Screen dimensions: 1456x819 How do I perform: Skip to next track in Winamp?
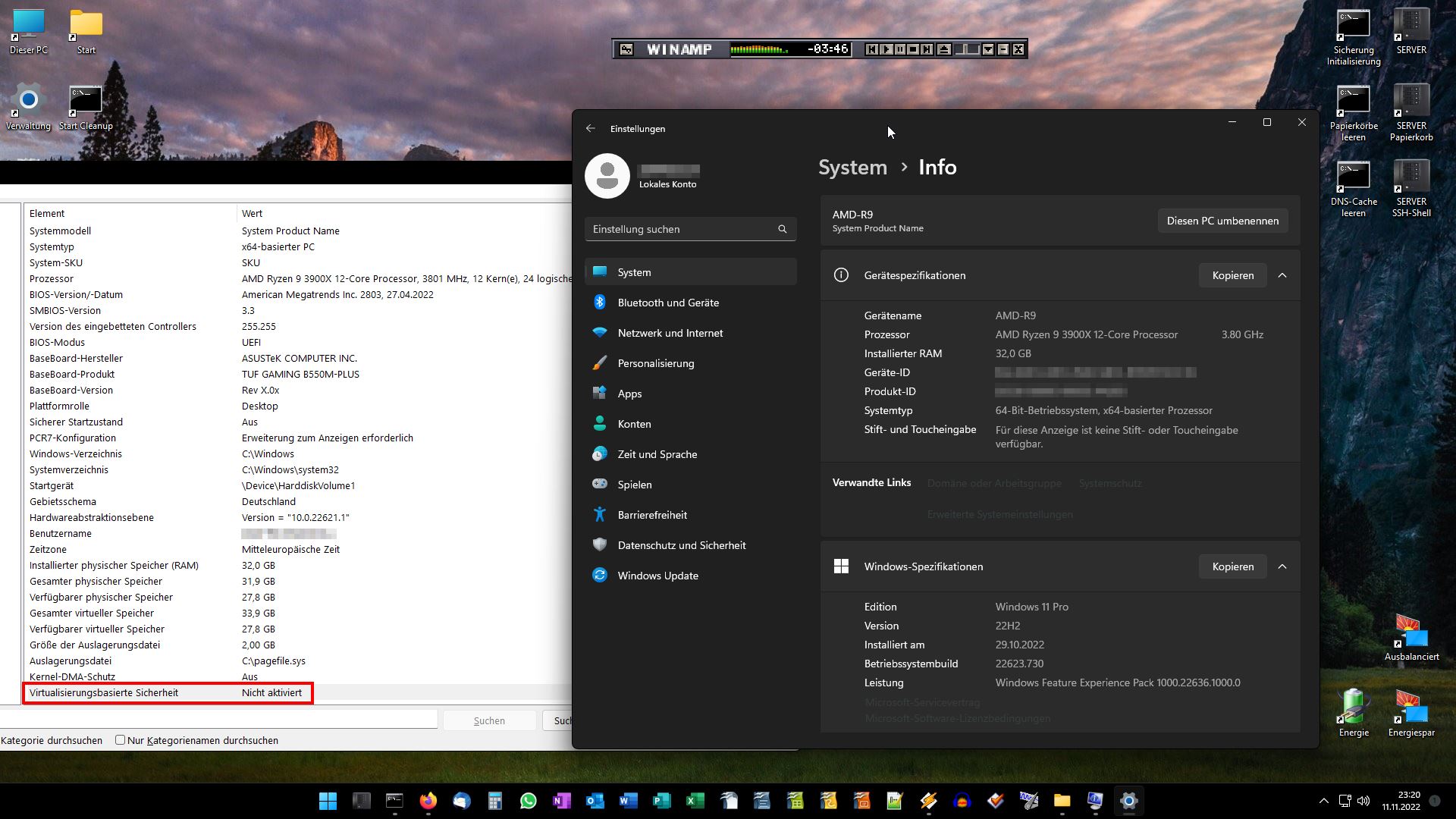click(927, 49)
